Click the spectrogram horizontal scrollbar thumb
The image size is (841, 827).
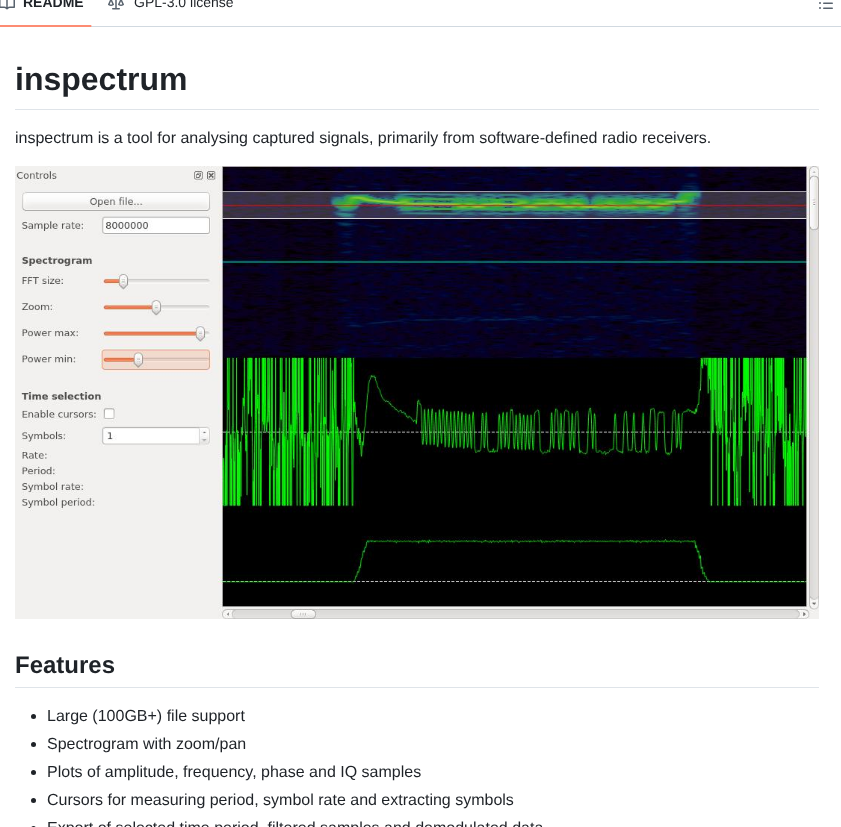pos(303,612)
